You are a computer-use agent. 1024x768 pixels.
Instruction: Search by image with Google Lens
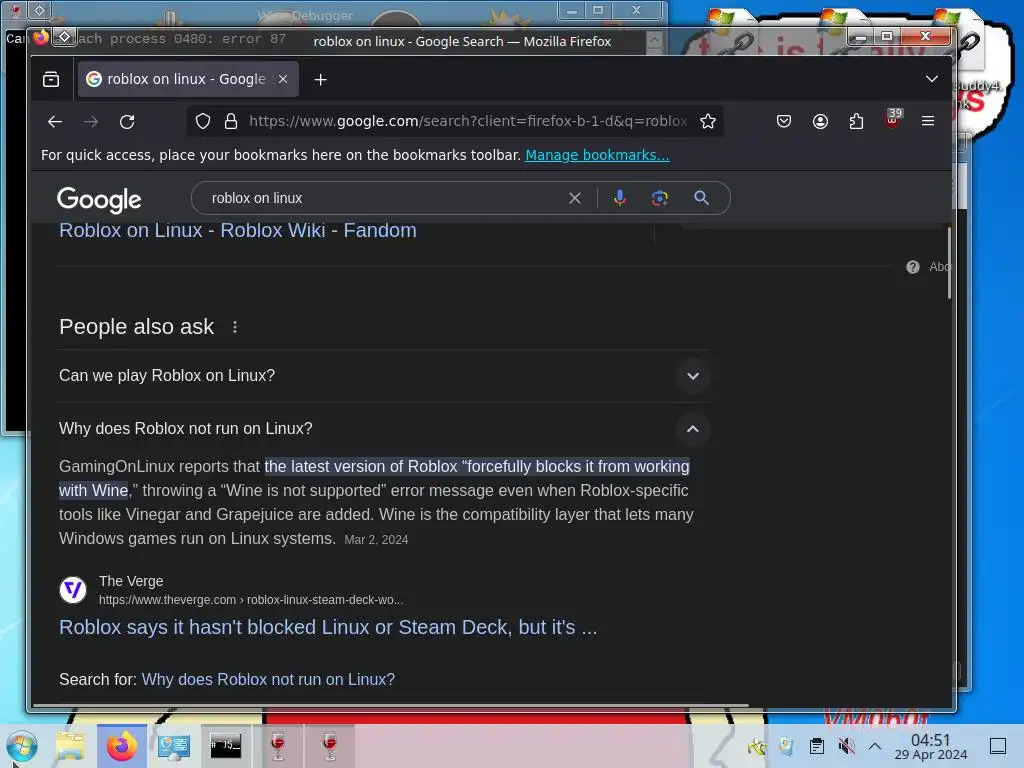pyautogui.click(x=660, y=198)
